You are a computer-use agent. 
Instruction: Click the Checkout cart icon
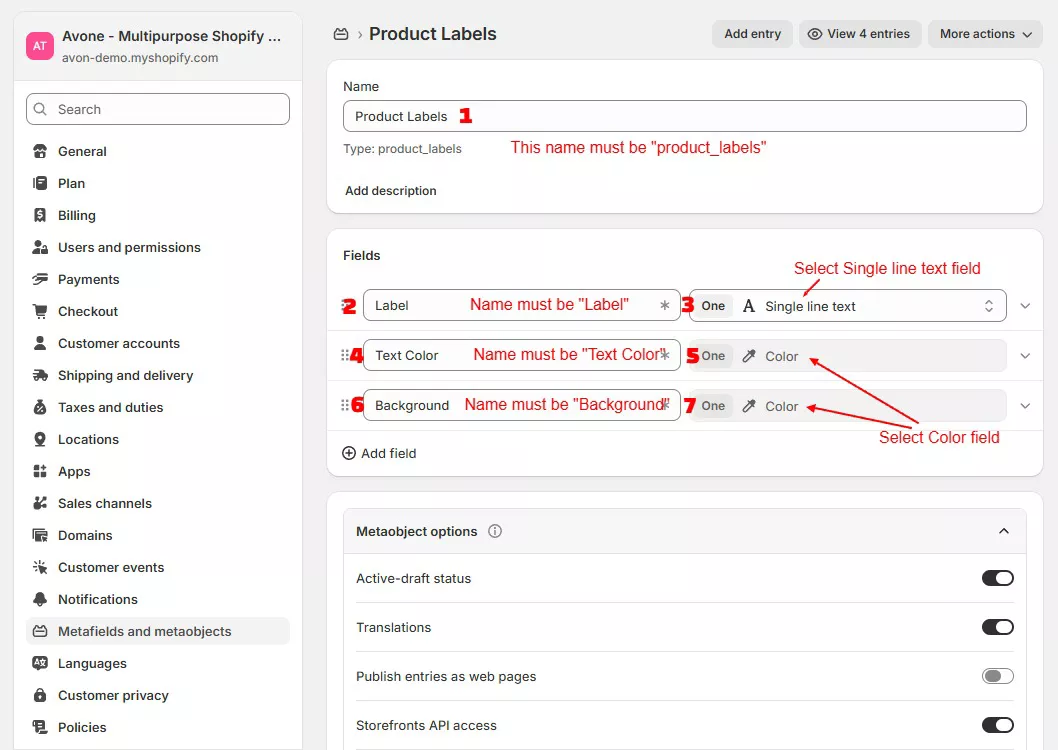coord(40,312)
